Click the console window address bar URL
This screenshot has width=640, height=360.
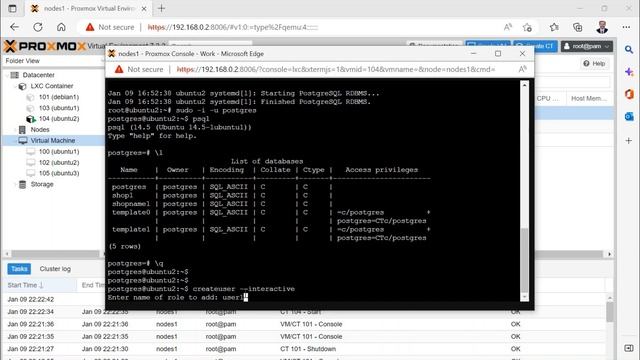336,69
